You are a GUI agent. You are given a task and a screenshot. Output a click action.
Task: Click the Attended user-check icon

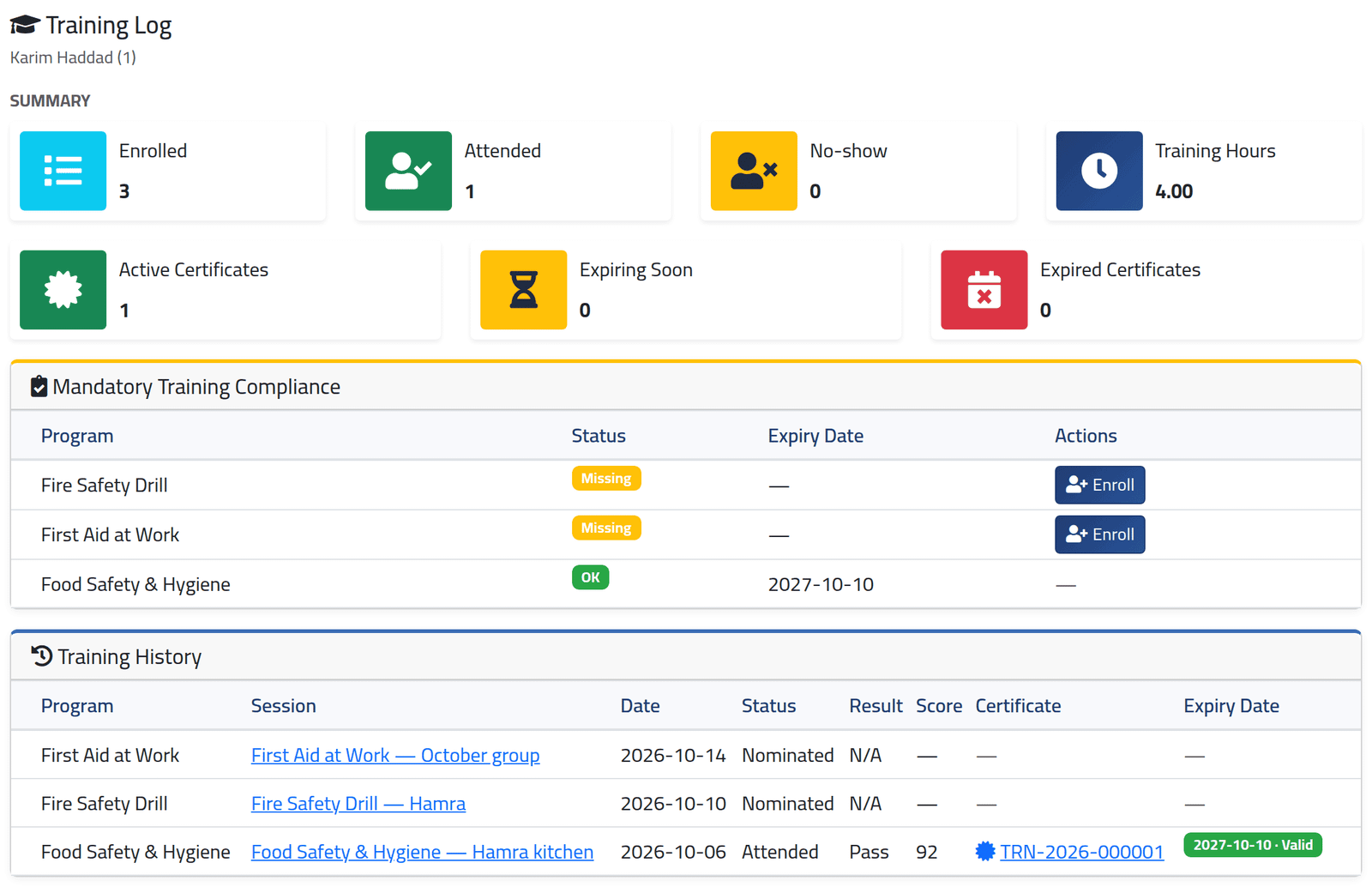(x=408, y=171)
